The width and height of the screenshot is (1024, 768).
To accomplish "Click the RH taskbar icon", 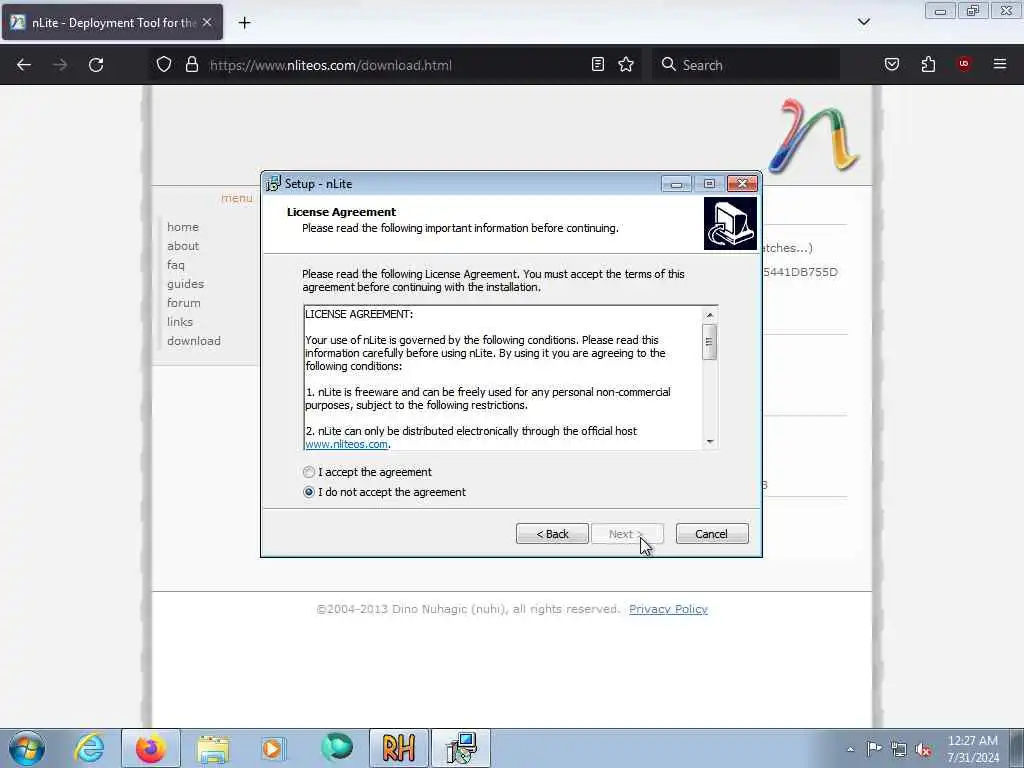I will (399, 748).
